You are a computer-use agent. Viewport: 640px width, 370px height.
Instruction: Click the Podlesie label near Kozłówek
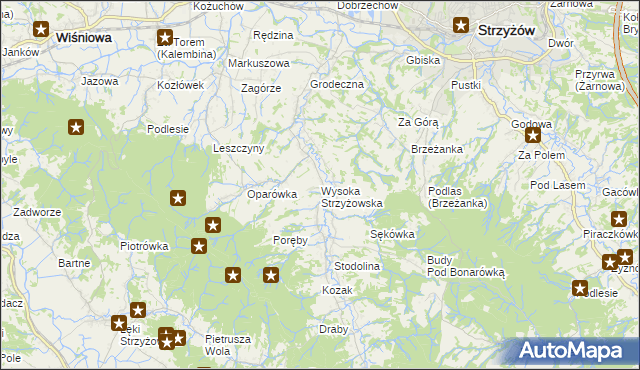click(168, 129)
